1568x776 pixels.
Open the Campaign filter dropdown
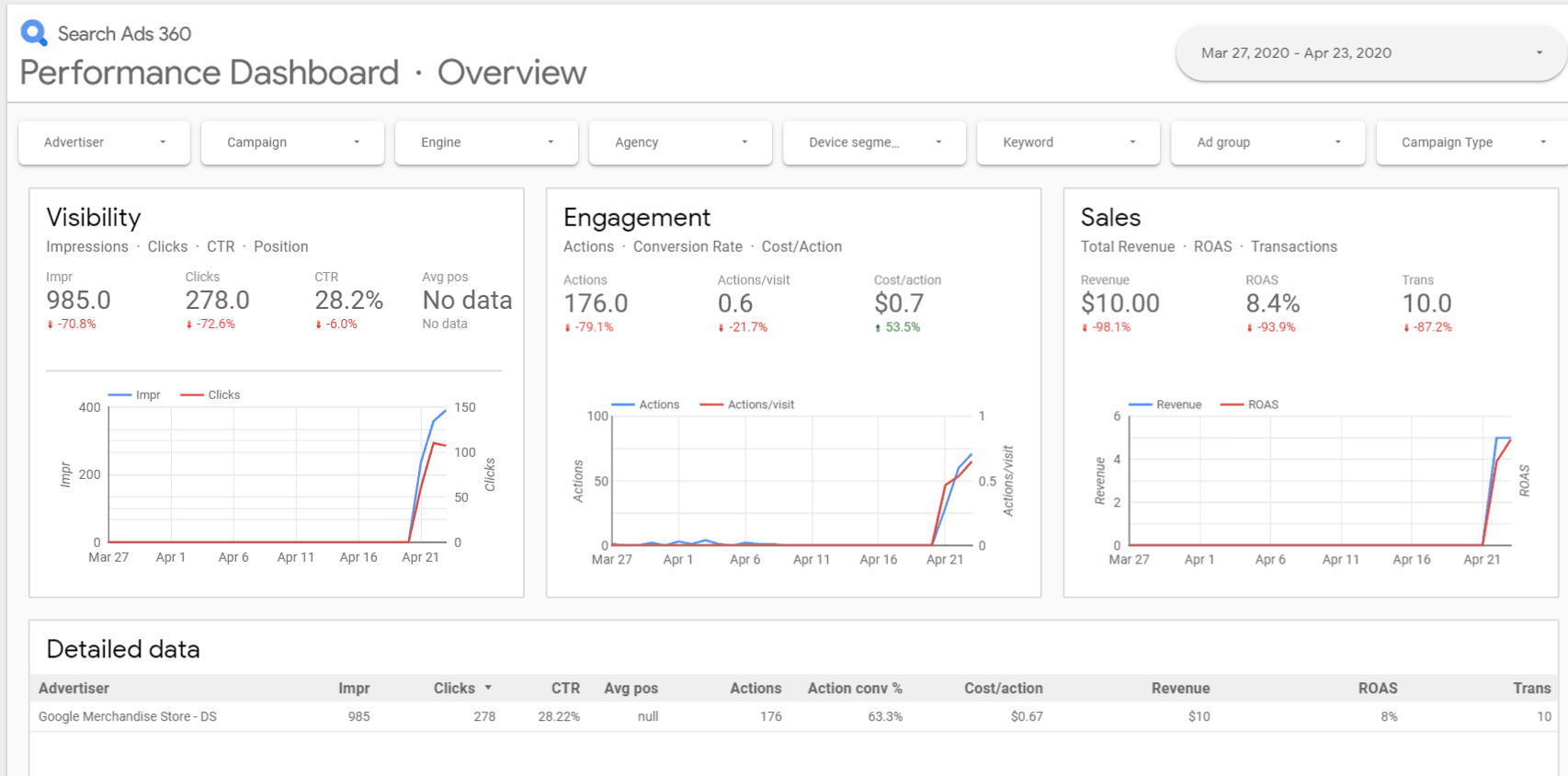[x=292, y=143]
